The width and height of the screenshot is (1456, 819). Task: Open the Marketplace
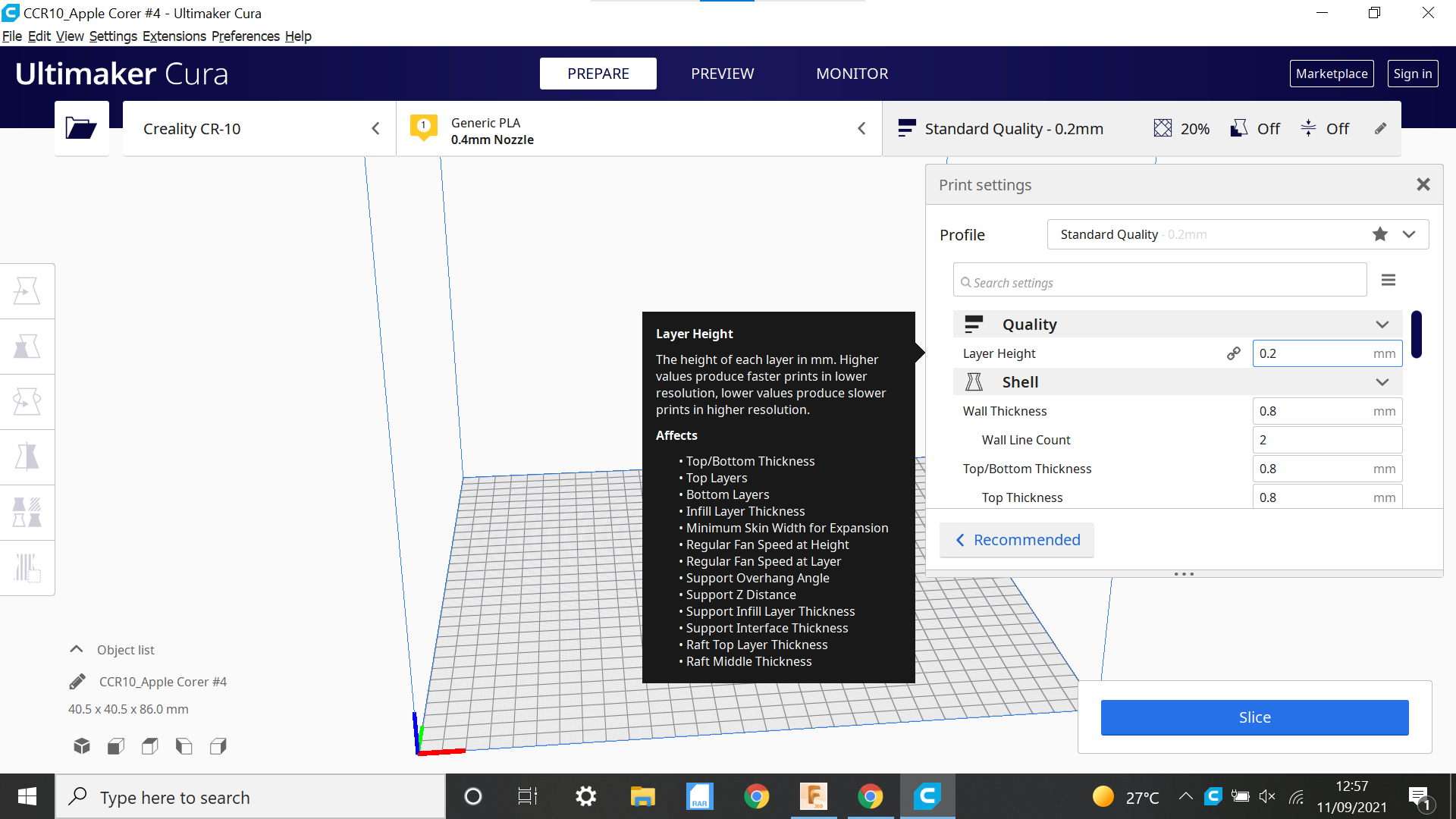[x=1332, y=74]
